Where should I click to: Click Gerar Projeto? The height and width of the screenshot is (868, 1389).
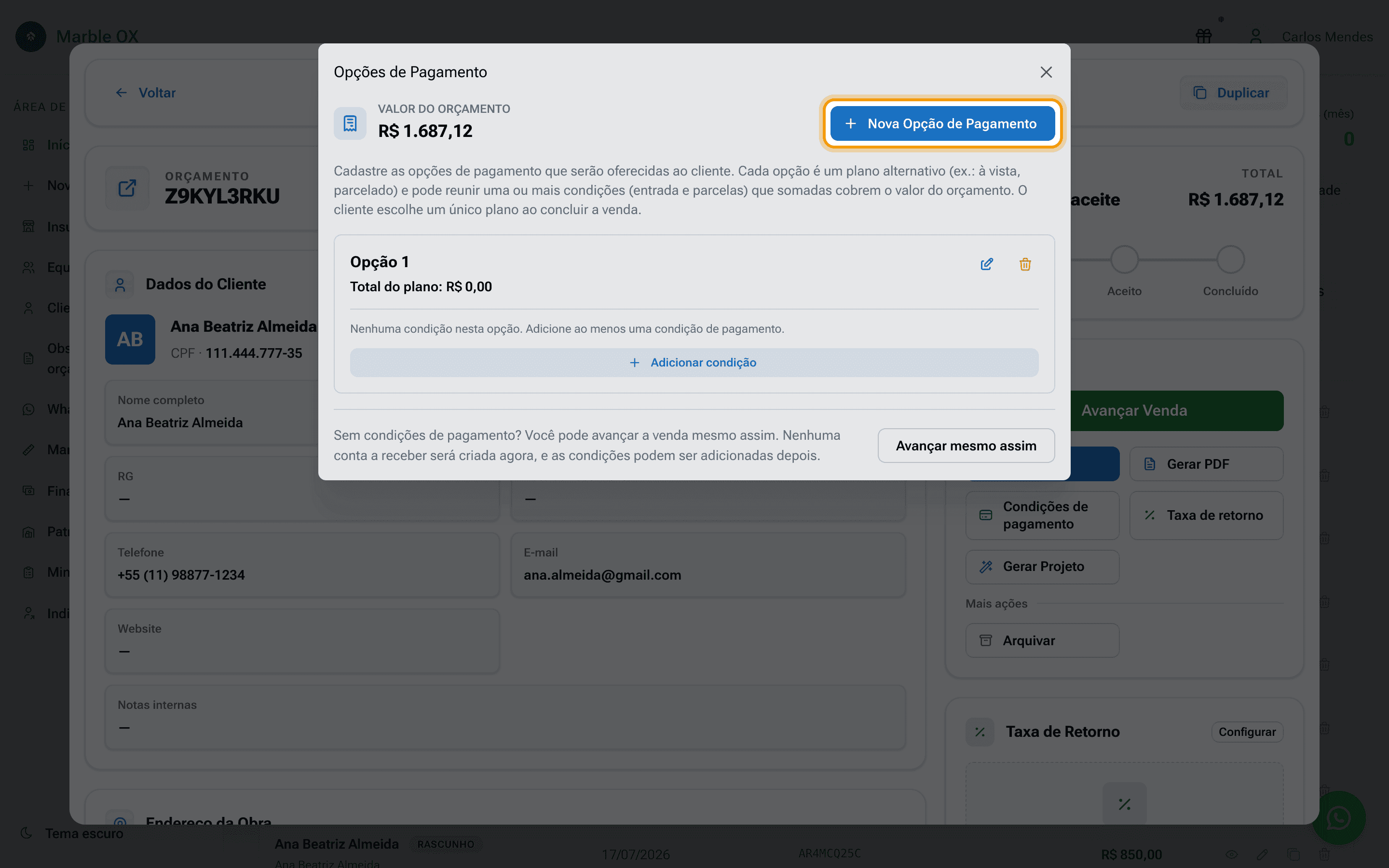tap(1042, 567)
